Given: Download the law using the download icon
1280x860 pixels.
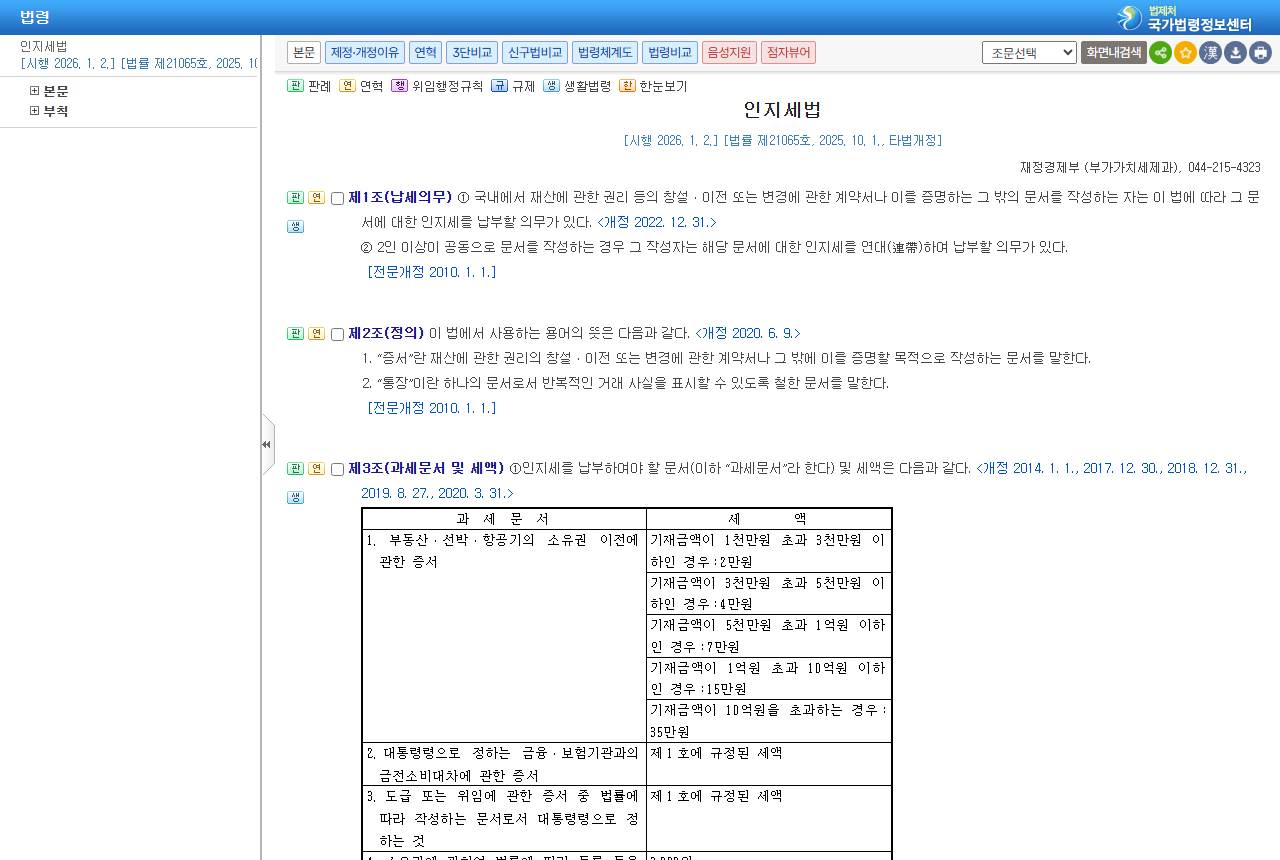Looking at the screenshot, I should [1235, 53].
